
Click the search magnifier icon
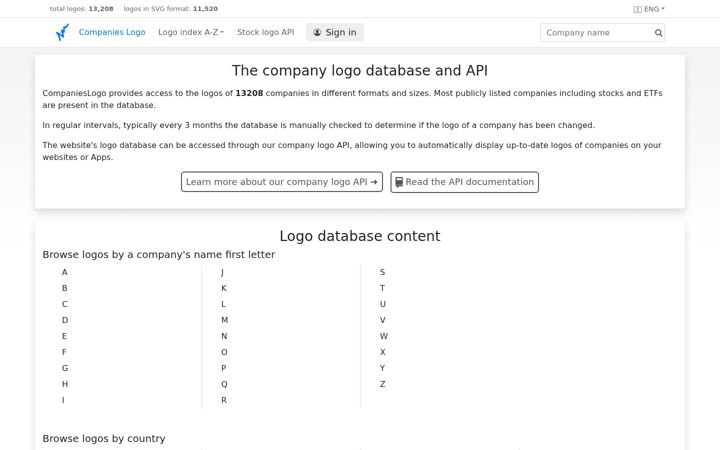click(x=658, y=33)
